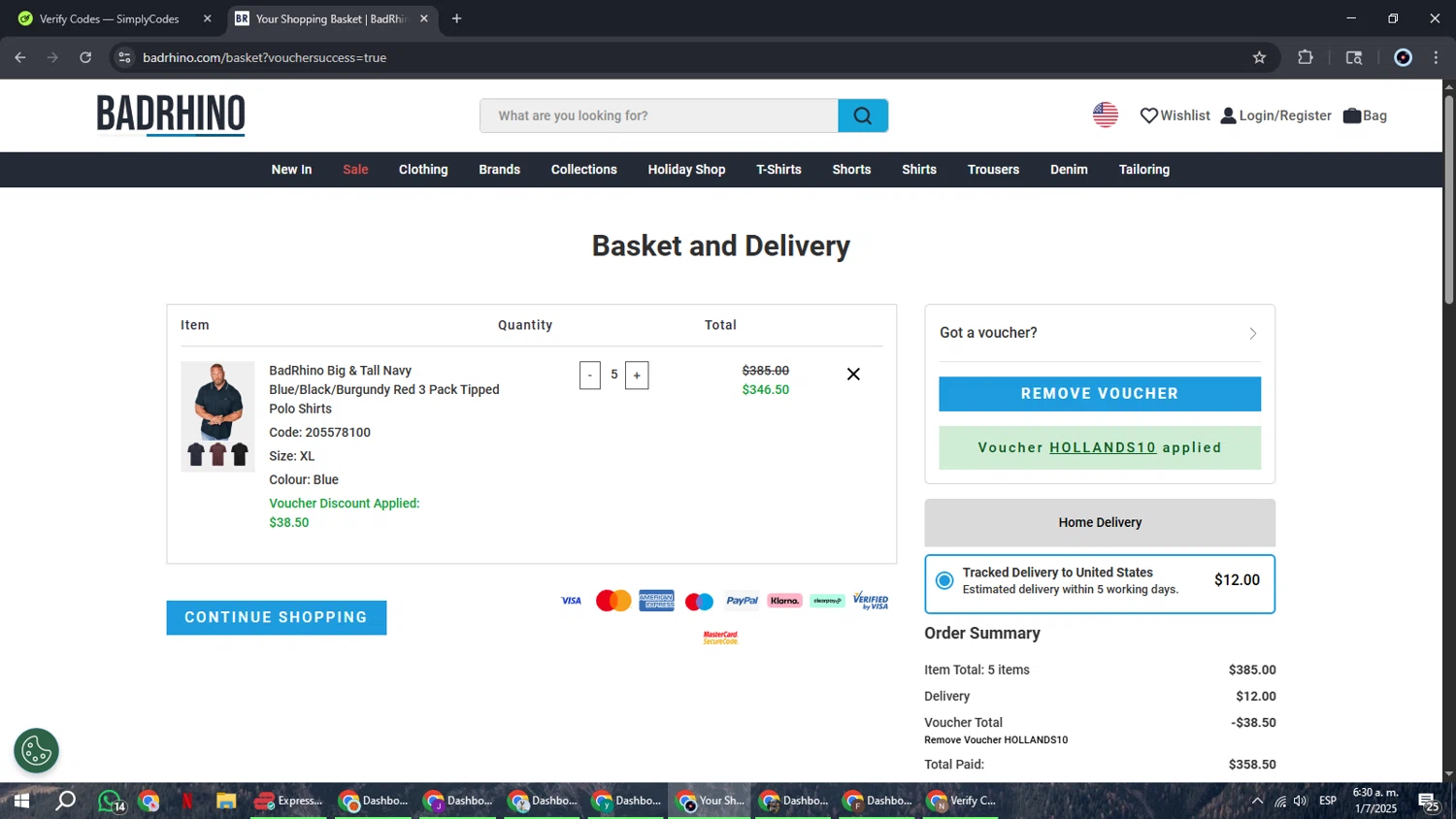Screen dimensions: 1456x819
Task: Open a new browser tab
Action: (x=456, y=18)
